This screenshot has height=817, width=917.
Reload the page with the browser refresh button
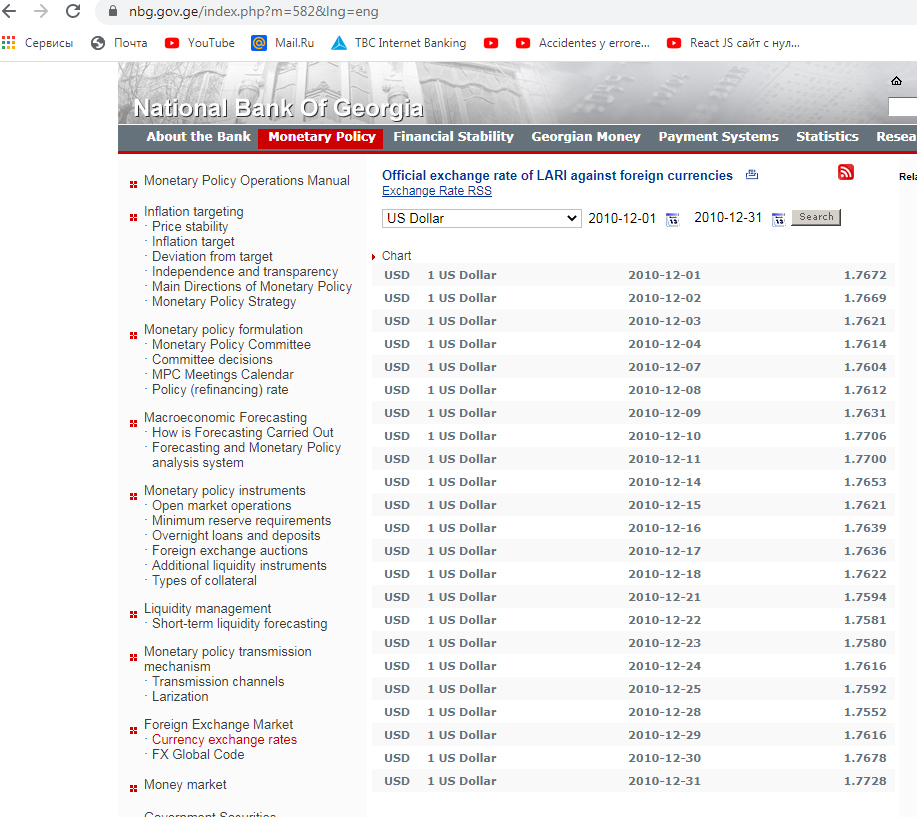(x=73, y=12)
